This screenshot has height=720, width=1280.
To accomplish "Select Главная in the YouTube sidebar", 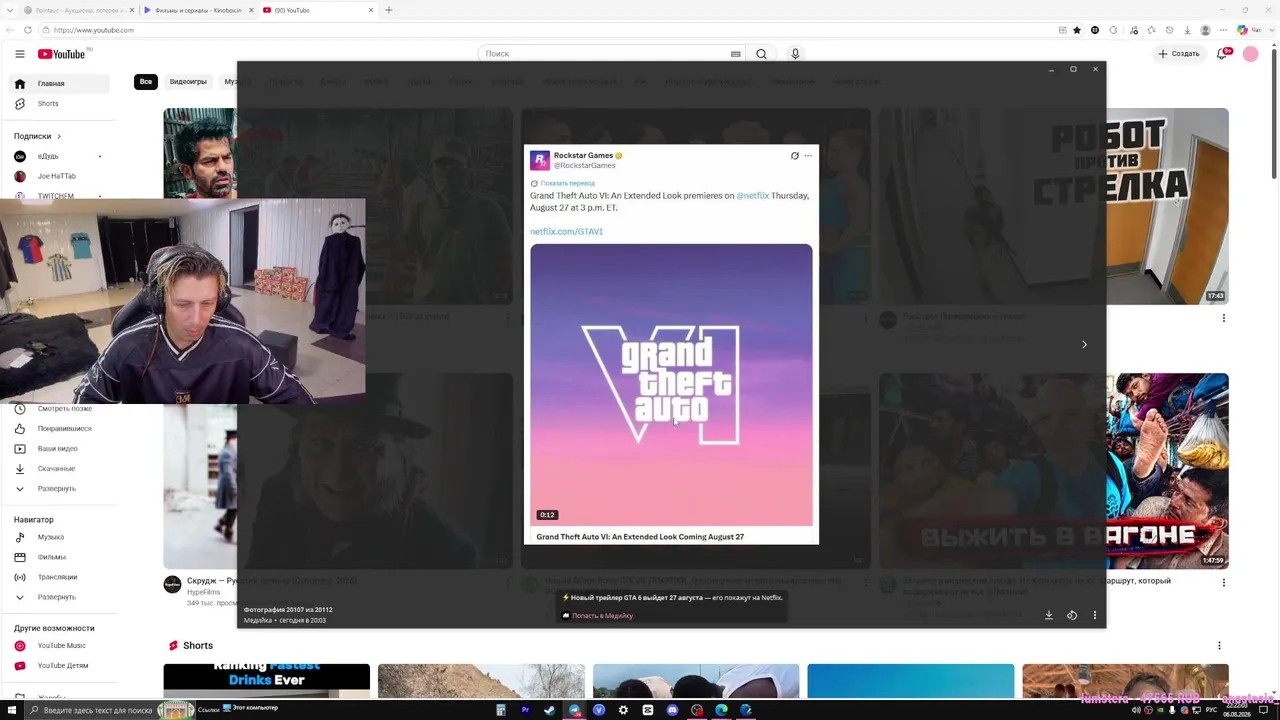I will pyautogui.click(x=61, y=84).
